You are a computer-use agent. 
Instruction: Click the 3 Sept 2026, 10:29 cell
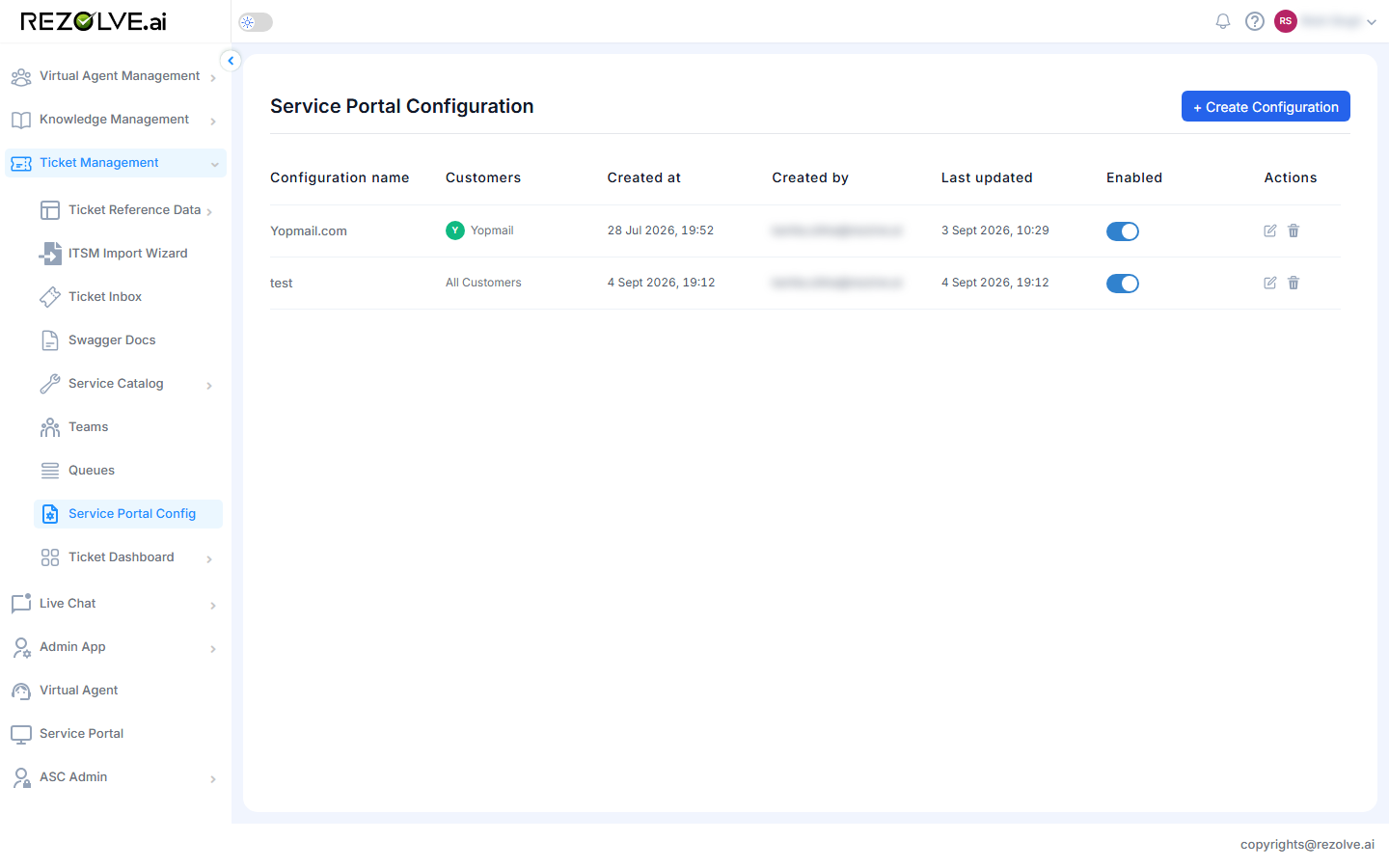[995, 231]
